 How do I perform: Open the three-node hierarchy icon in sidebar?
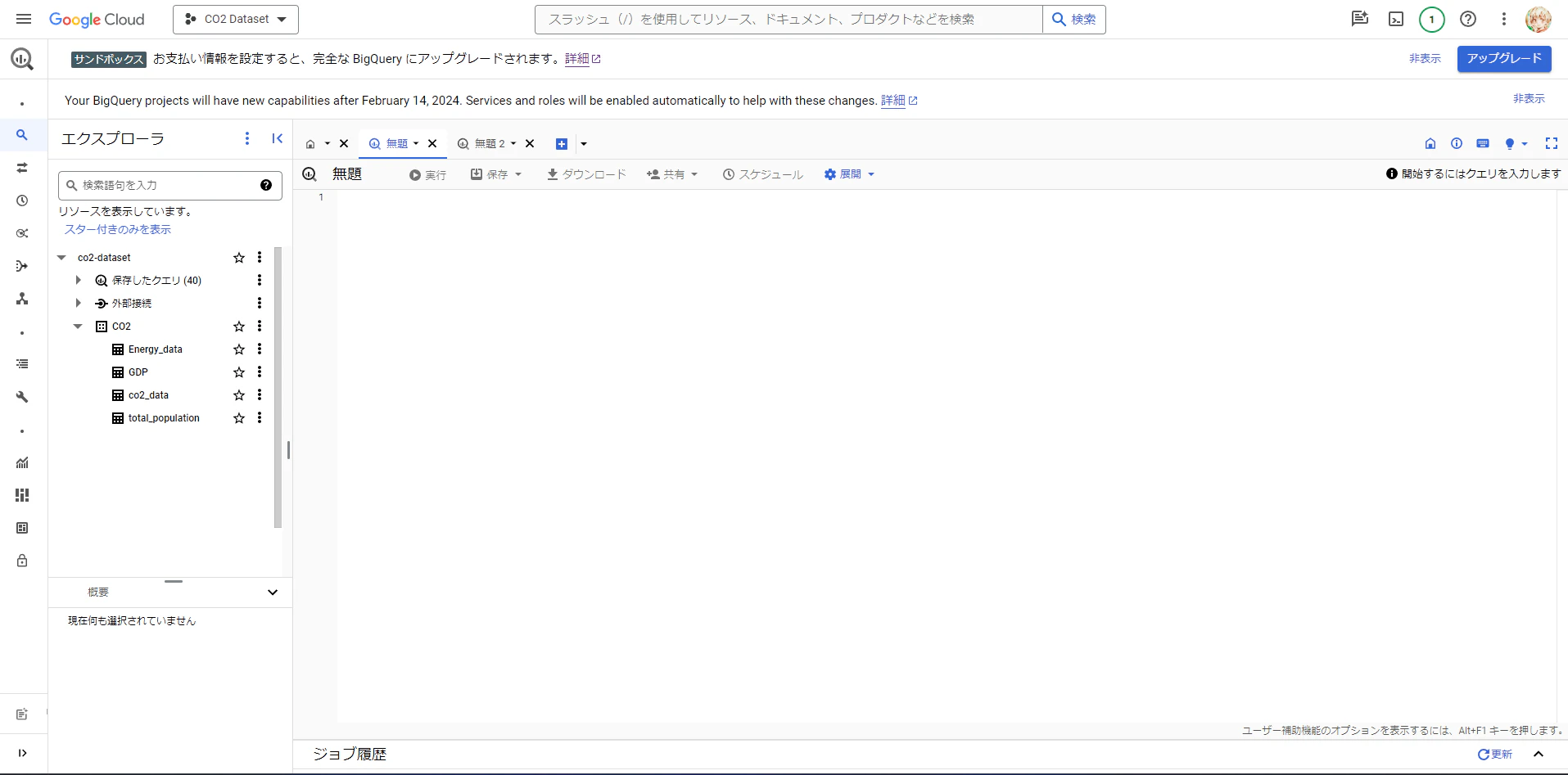click(x=22, y=299)
